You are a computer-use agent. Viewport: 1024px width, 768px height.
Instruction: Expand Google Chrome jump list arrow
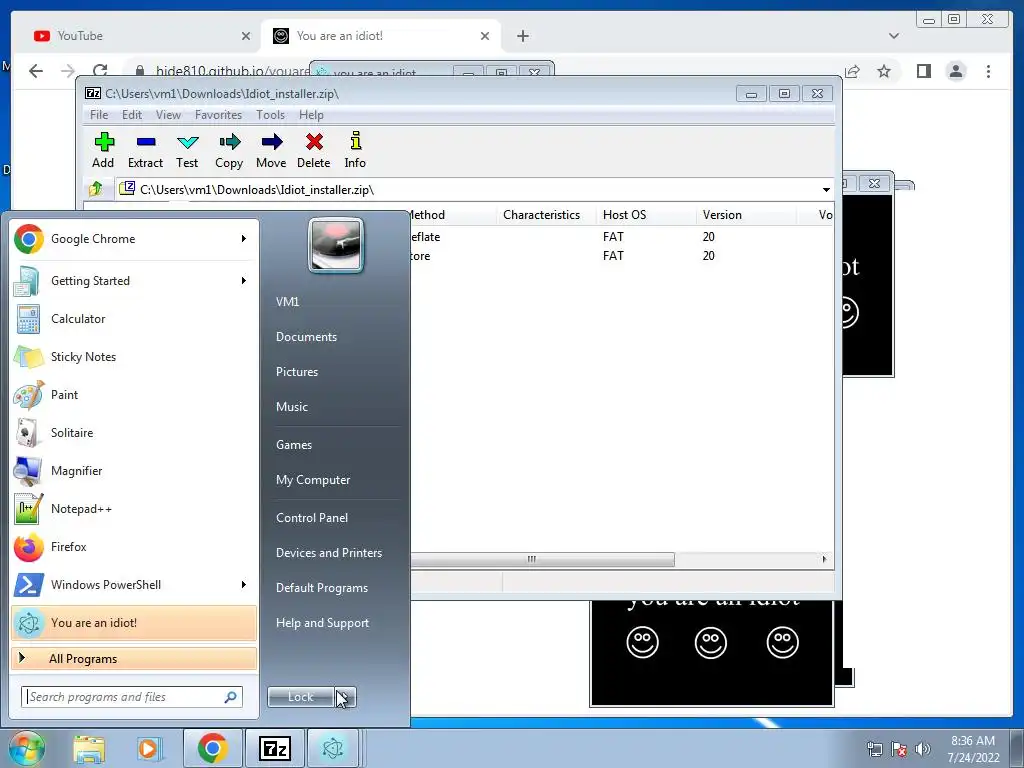[244, 239]
